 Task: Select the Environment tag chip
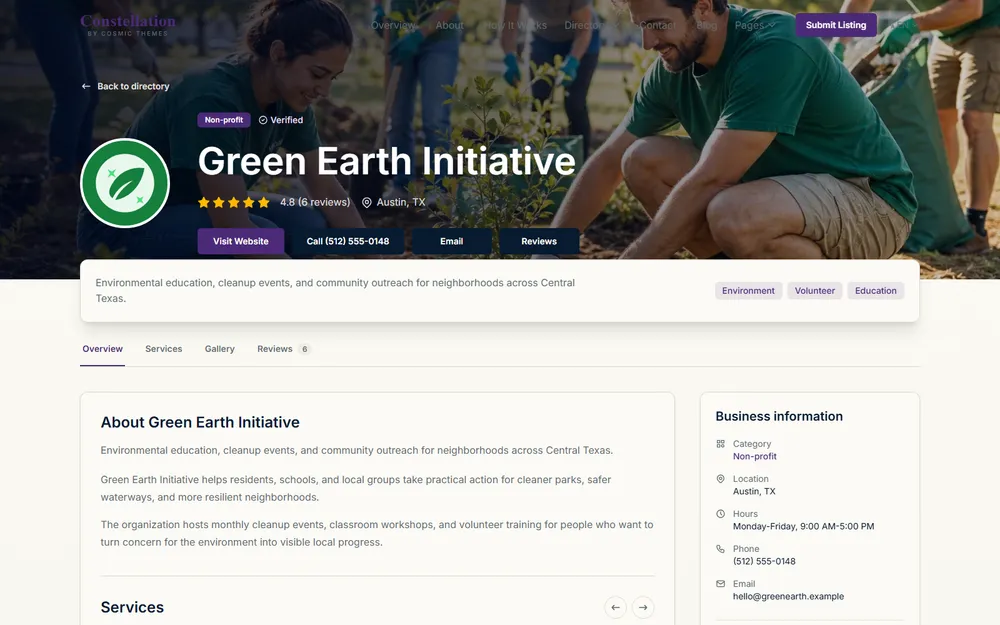748,291
